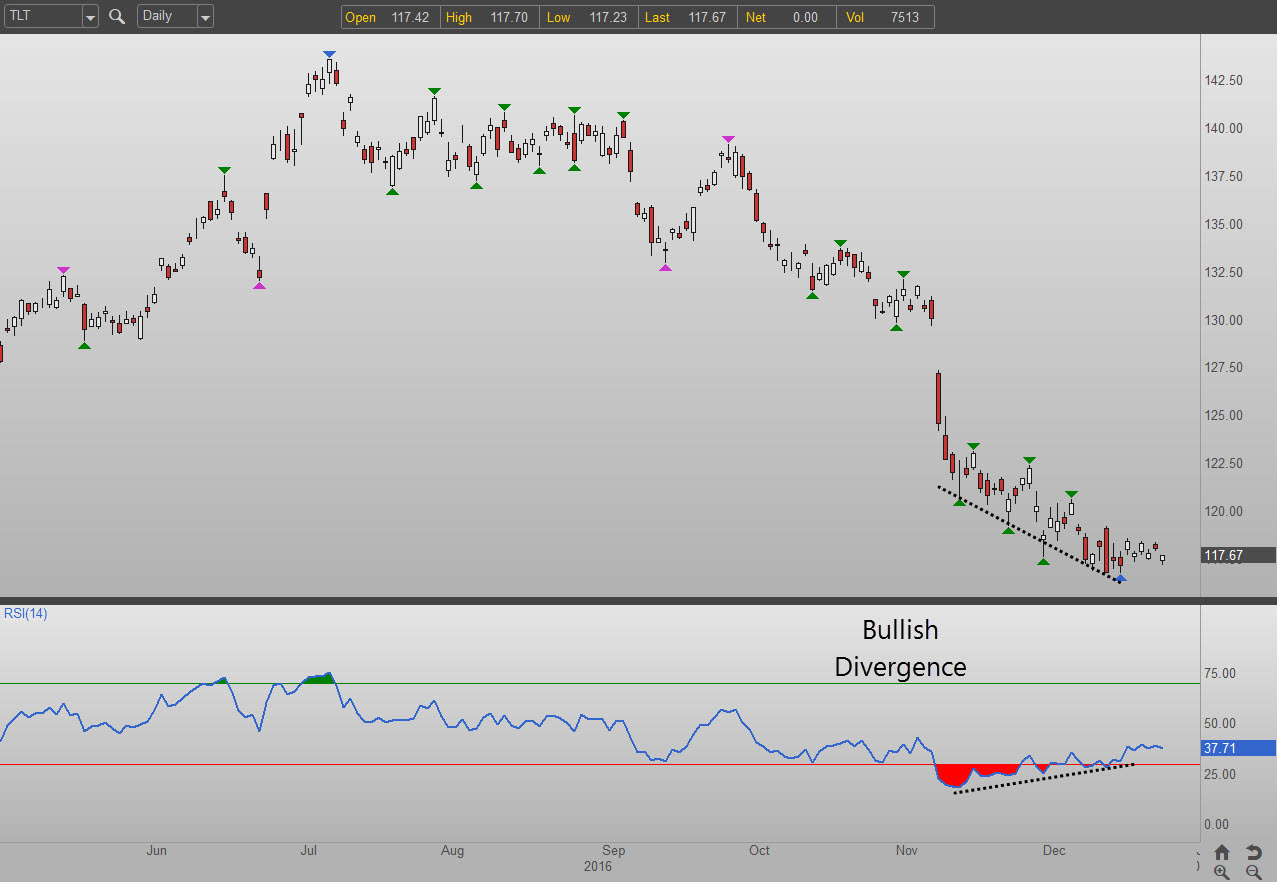Click the magenta triangle above the late-September high

point(728,140)
